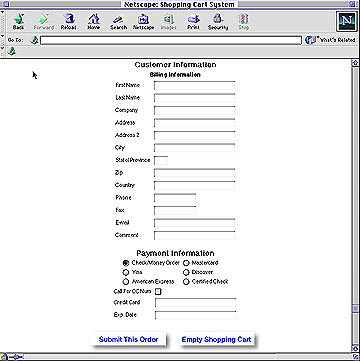Focus the Fax field

point(175,210)
